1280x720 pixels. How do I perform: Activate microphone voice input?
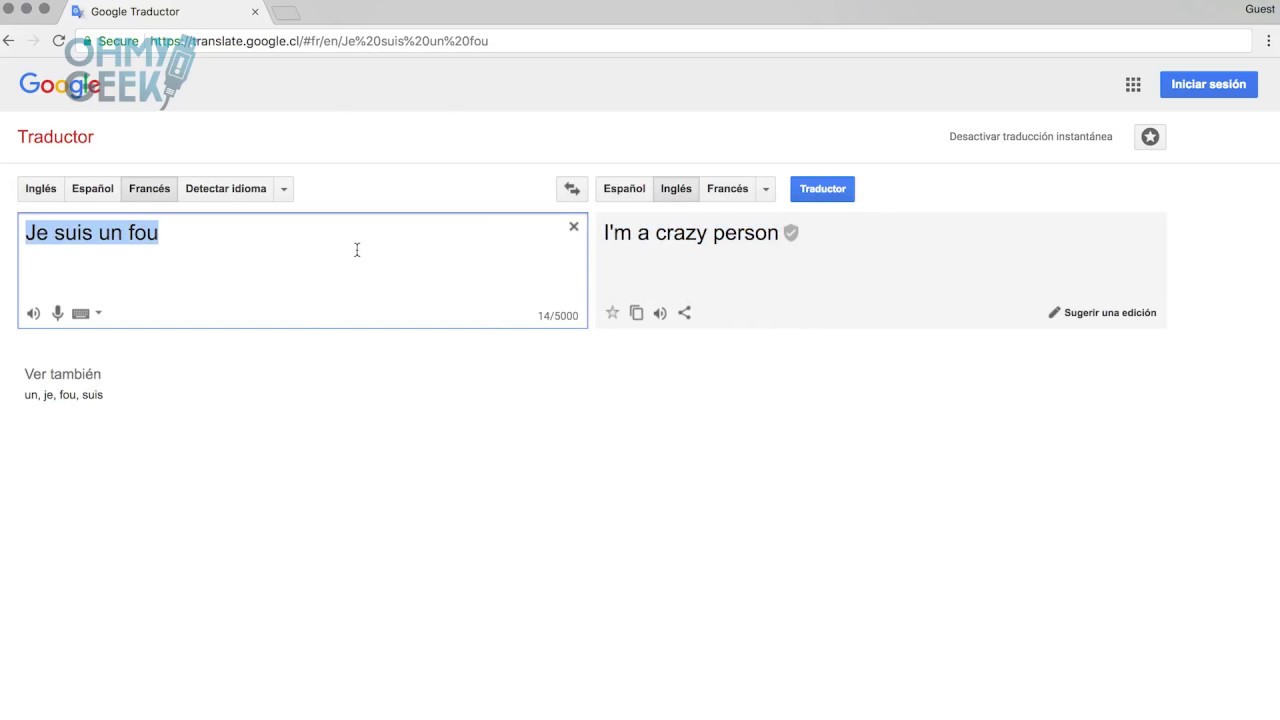(x=57, y=314)
